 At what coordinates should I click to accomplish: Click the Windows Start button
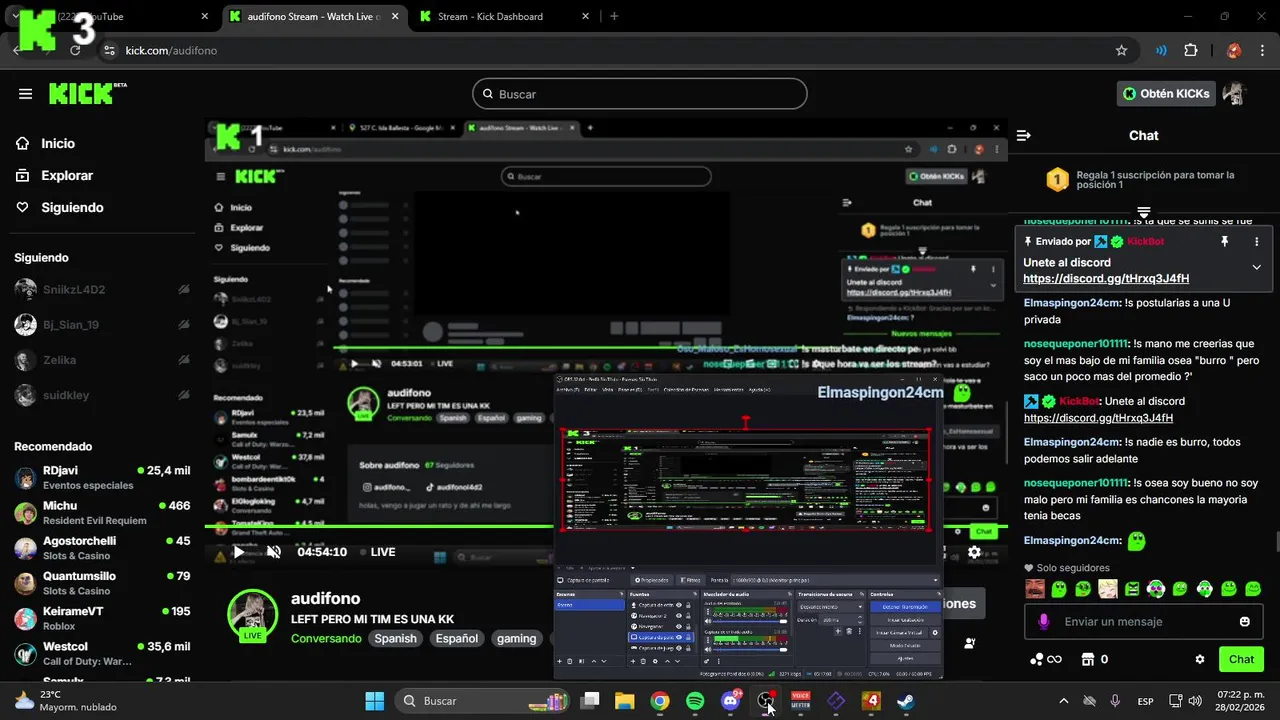375,701
